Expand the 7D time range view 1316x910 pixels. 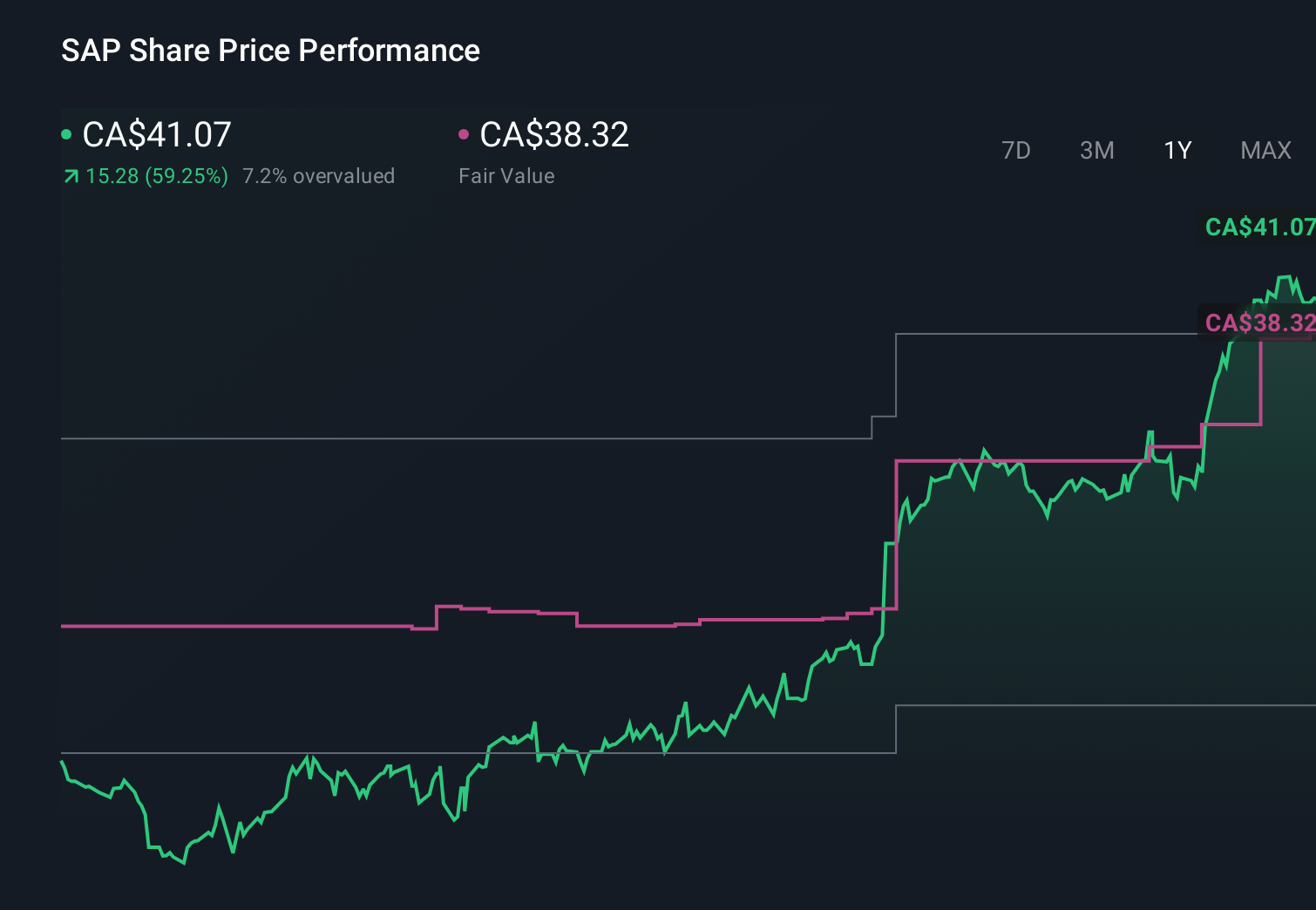point(1016,150)
